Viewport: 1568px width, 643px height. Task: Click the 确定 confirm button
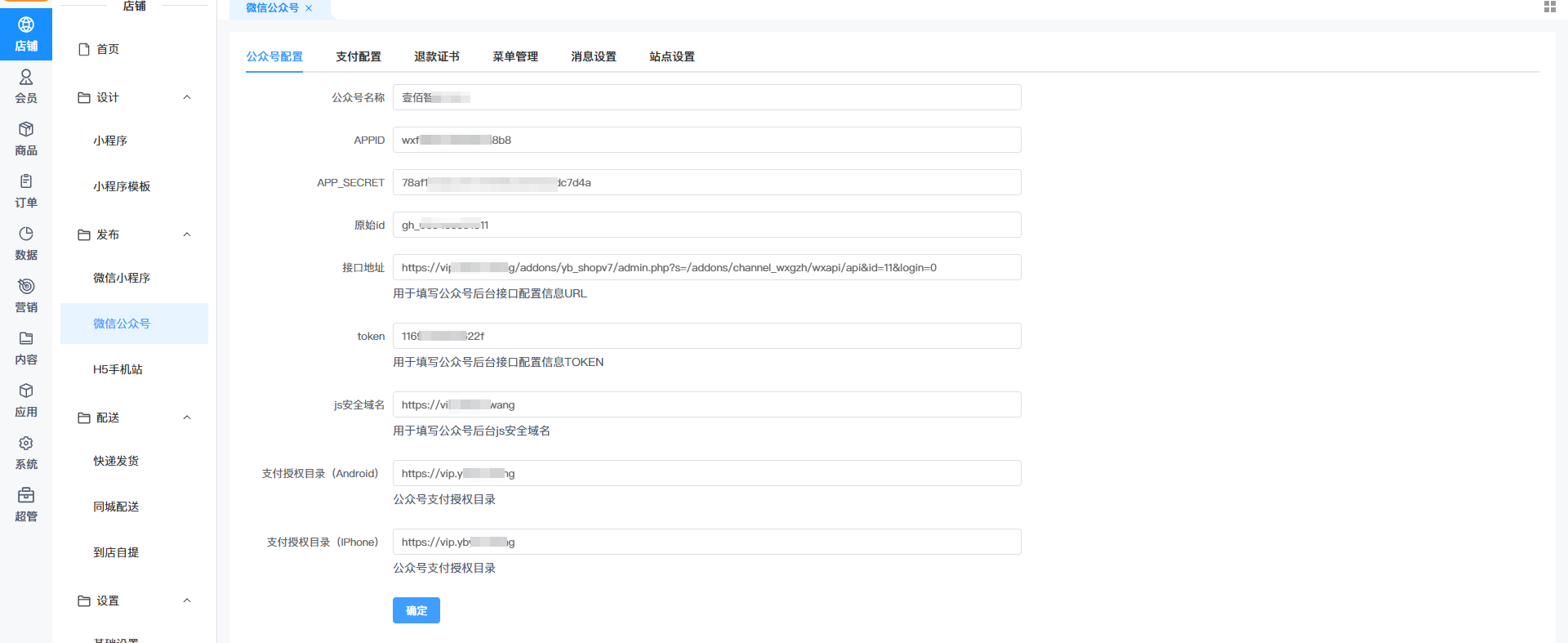(416, 610)
